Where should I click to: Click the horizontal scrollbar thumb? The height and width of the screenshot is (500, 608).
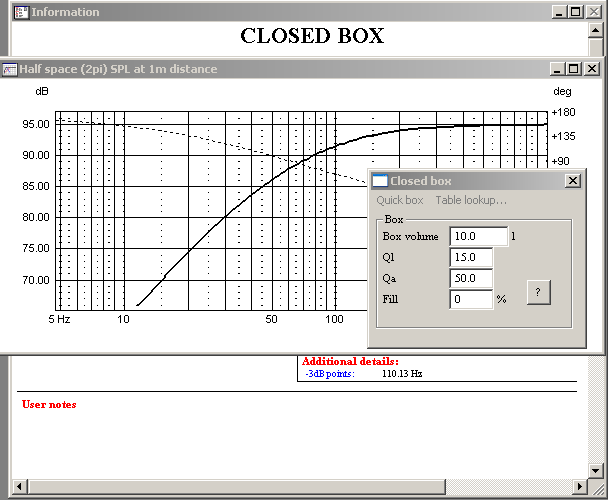[x=237, y=486]
